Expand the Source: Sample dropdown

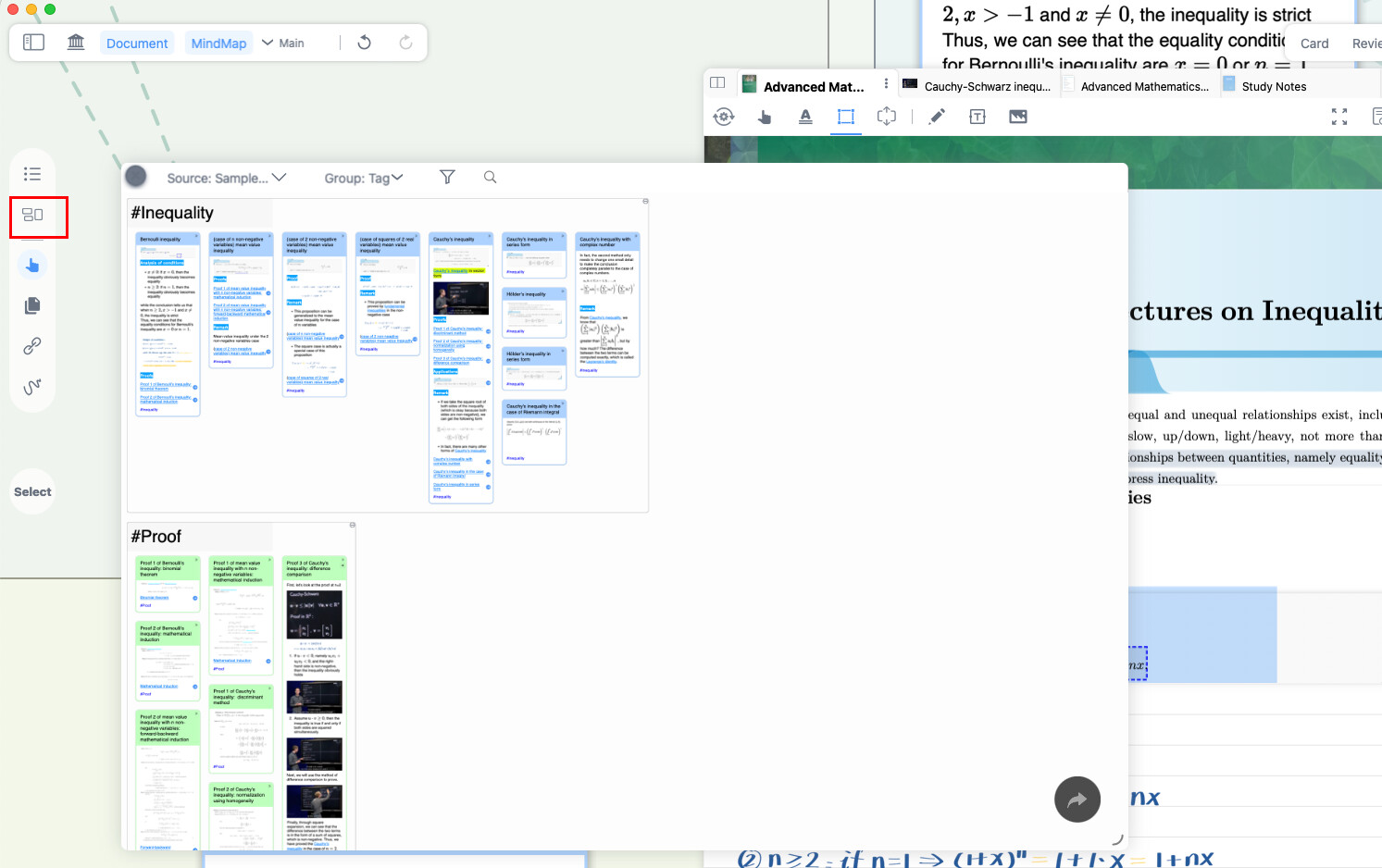(x=227, y=178)
